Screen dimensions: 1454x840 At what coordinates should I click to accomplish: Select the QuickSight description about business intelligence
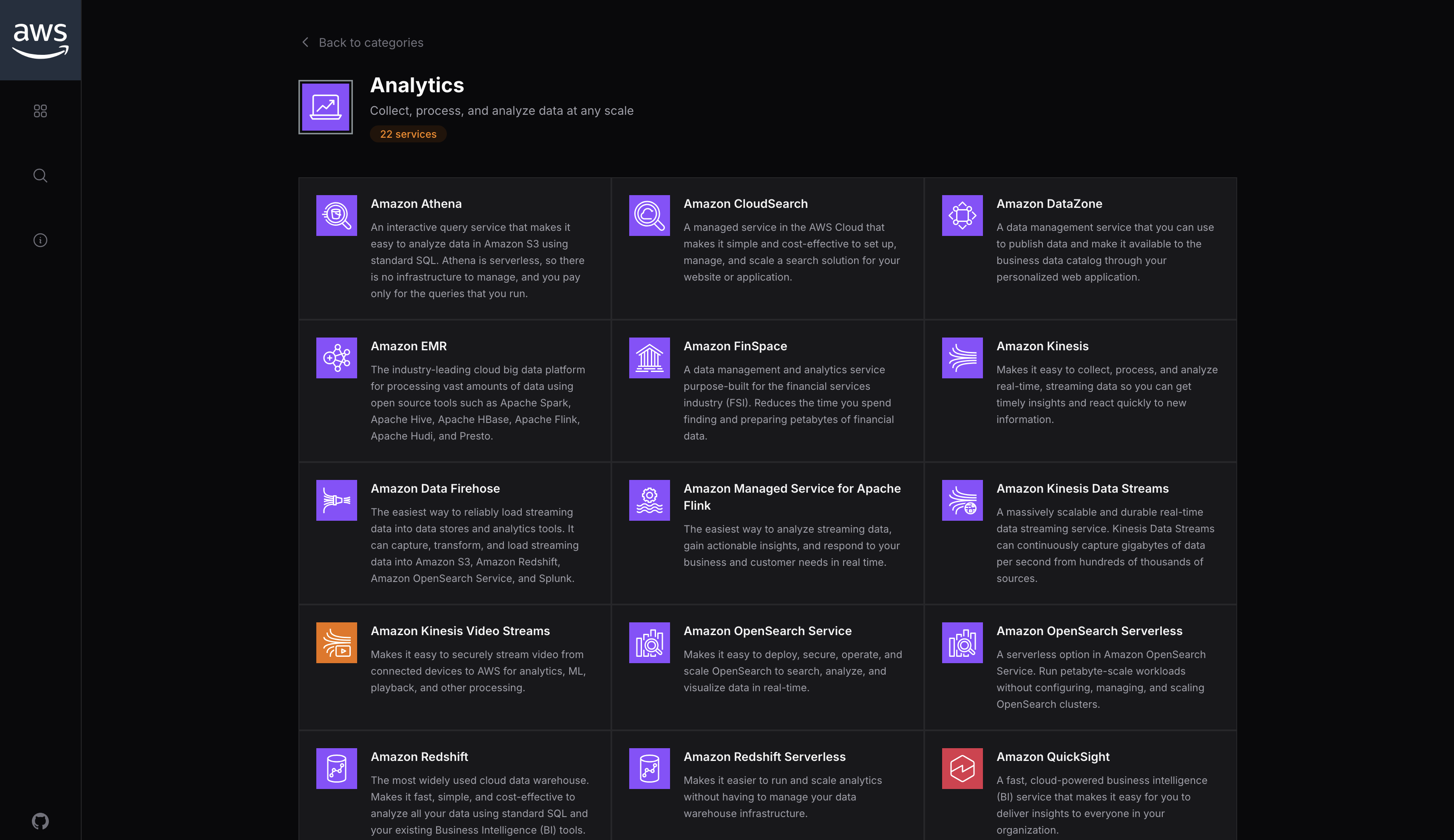pos(1102,805)
